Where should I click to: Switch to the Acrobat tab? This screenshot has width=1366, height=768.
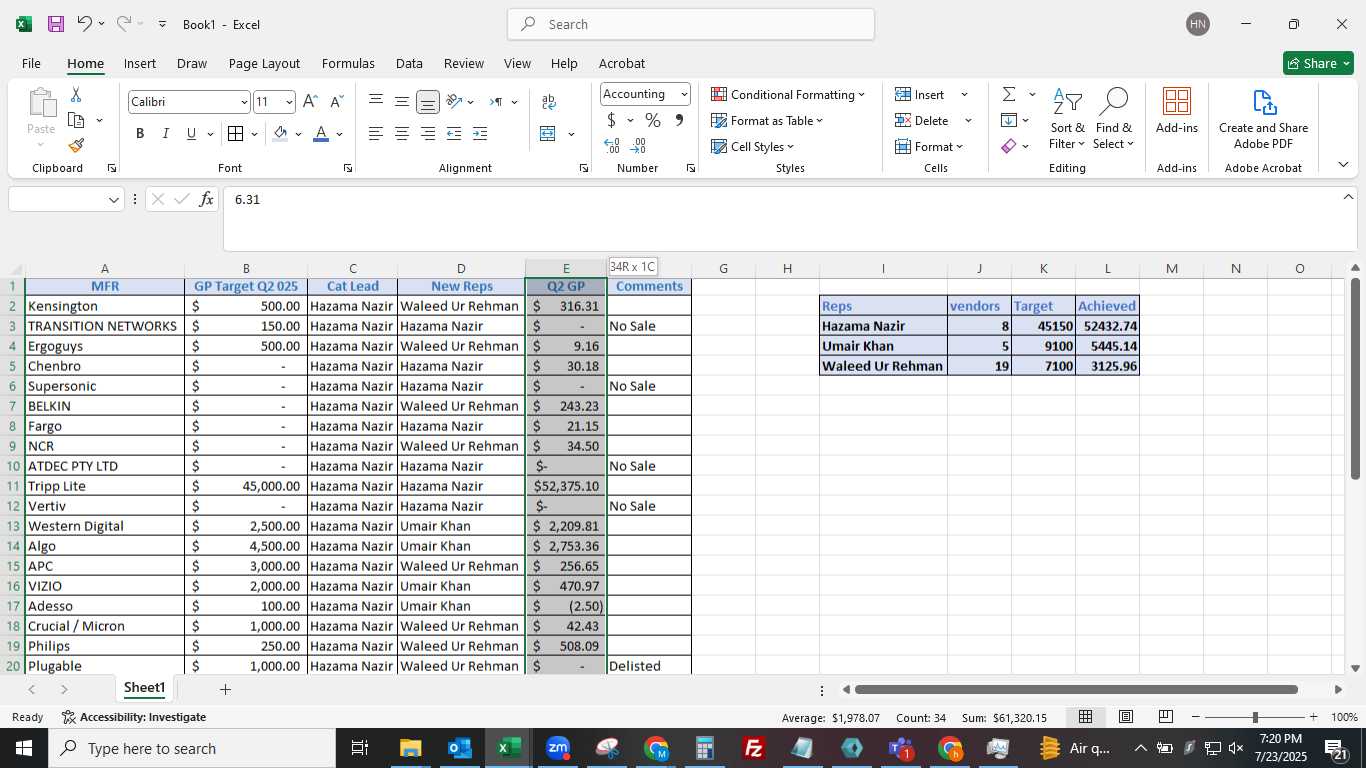click(622, 63)
